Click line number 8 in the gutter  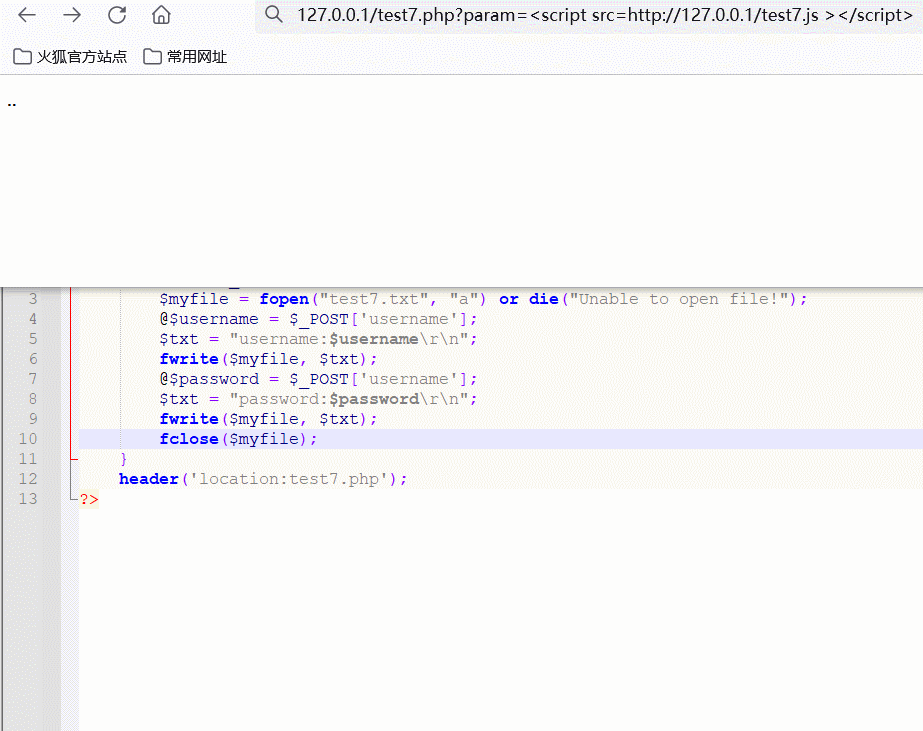33,399
